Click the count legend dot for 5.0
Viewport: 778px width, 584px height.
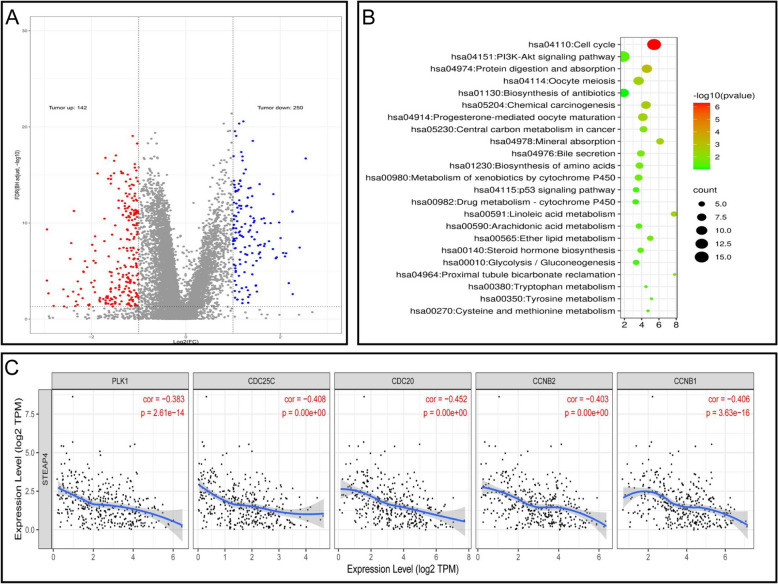(x=701, y=204)
